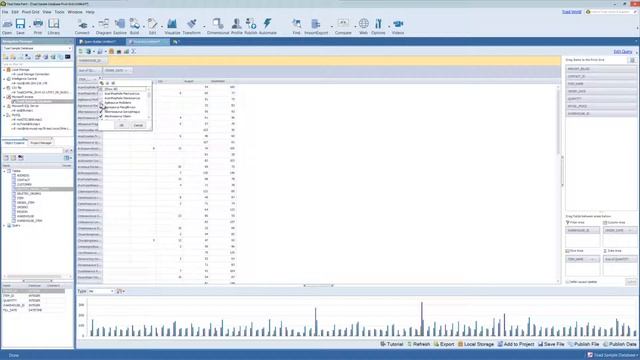Image resolution: width=640 pixels, height=360 pixels.
Task: Open the Visualize tool
Action: [x=172, y=27]
